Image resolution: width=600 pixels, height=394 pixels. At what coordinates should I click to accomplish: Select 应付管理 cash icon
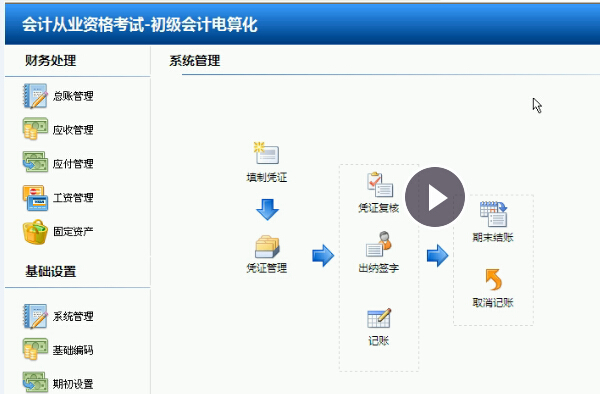click(x=35, y=162)
